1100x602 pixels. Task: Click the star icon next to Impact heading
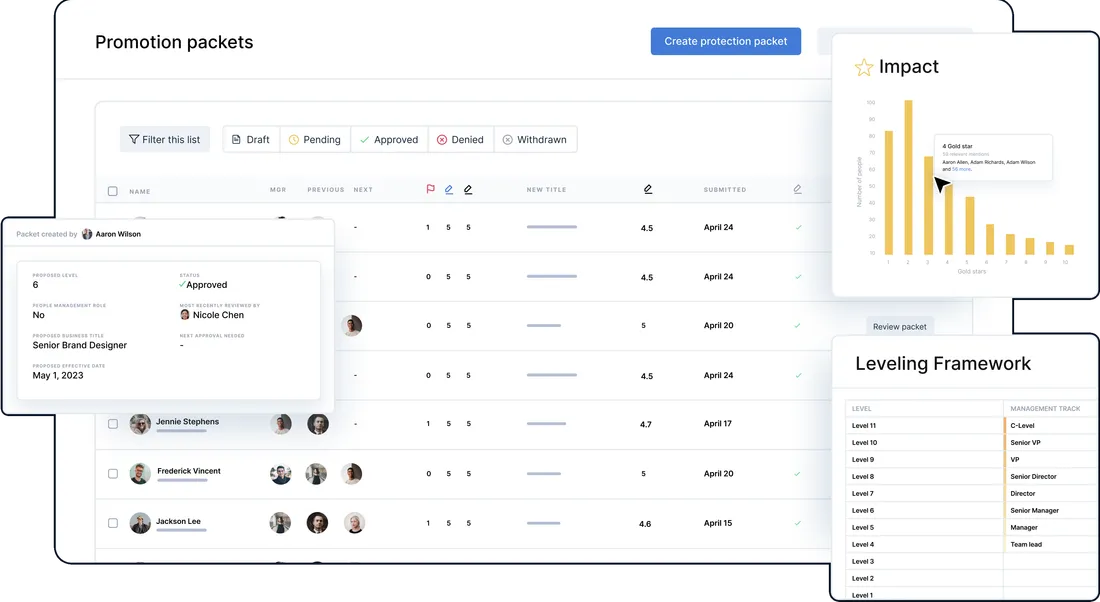point(863,67)
